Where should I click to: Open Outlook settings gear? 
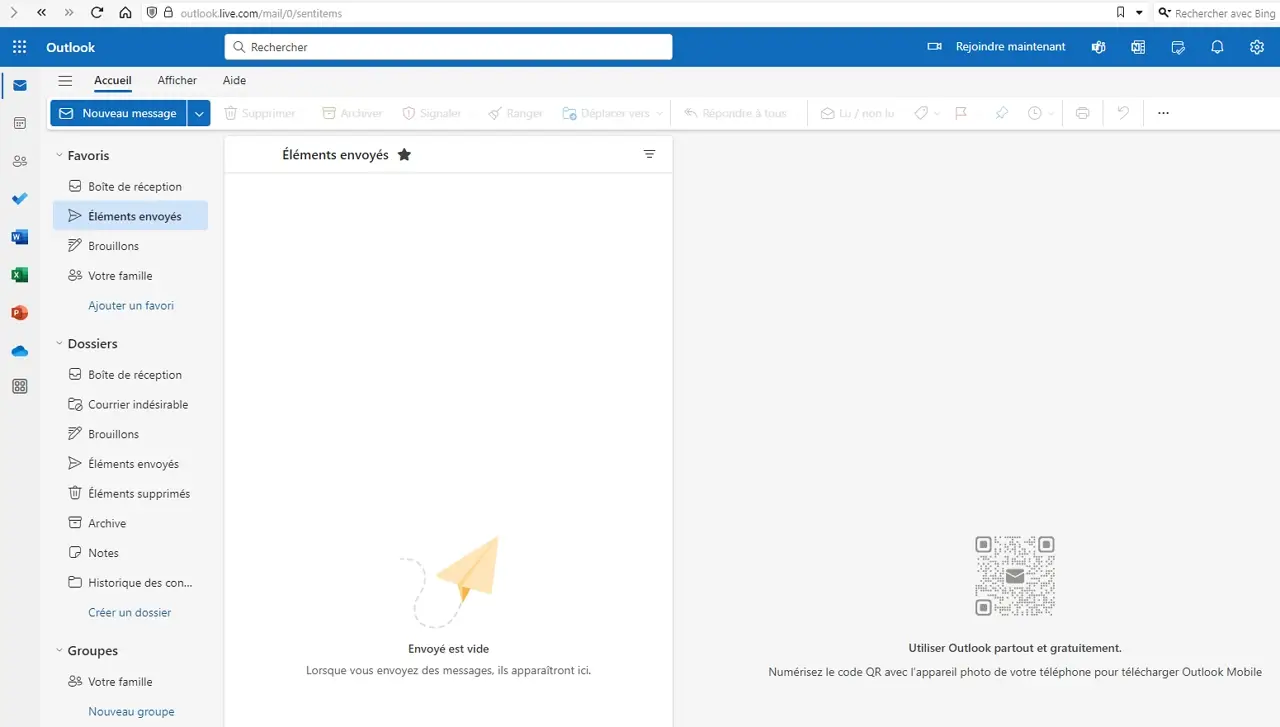[x=1257, y=47]
